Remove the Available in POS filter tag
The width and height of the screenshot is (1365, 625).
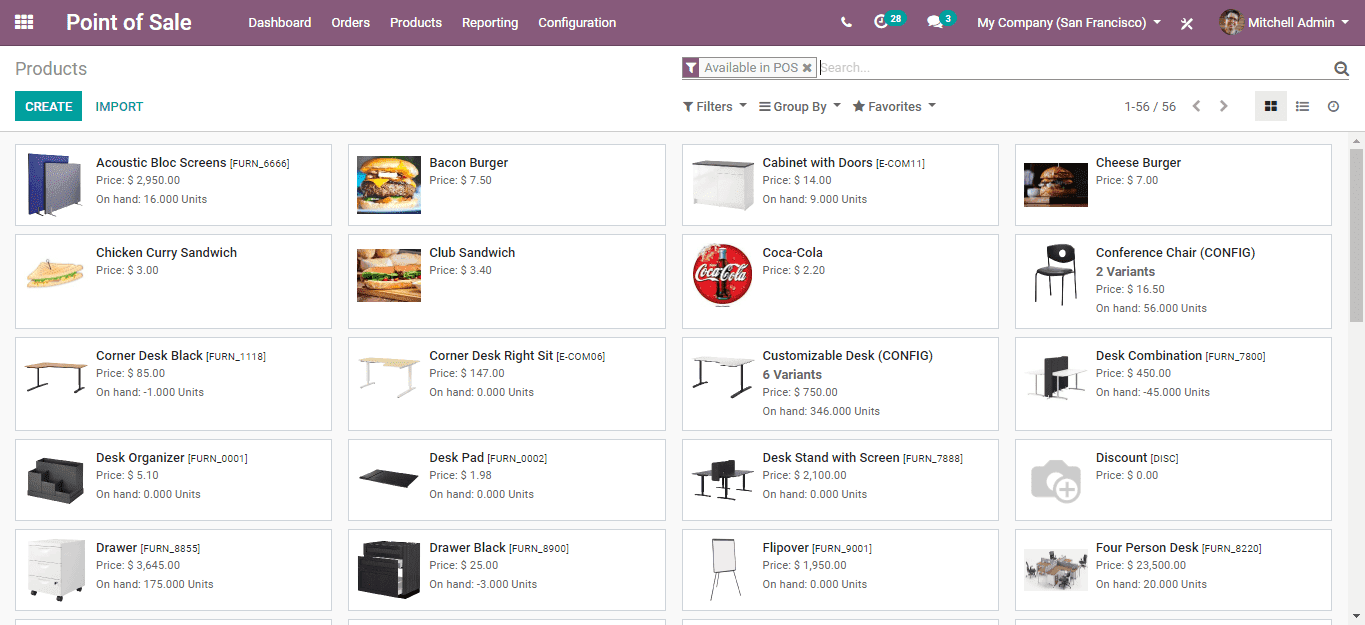click(807, 68)
